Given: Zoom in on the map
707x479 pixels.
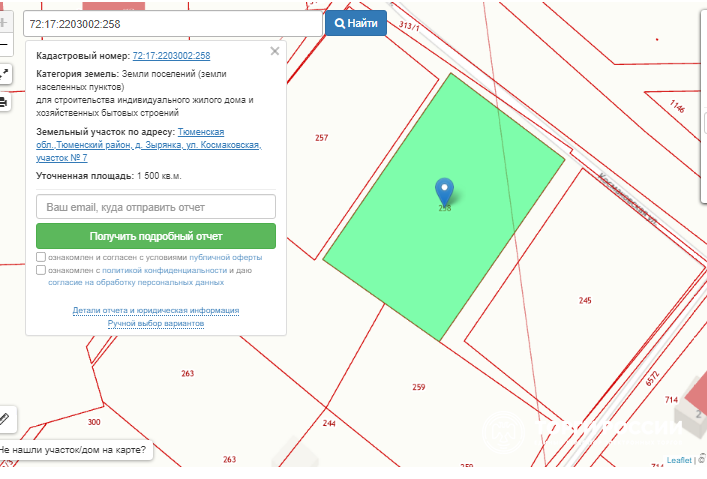Looking at the screenshot, I should point(4,22).
